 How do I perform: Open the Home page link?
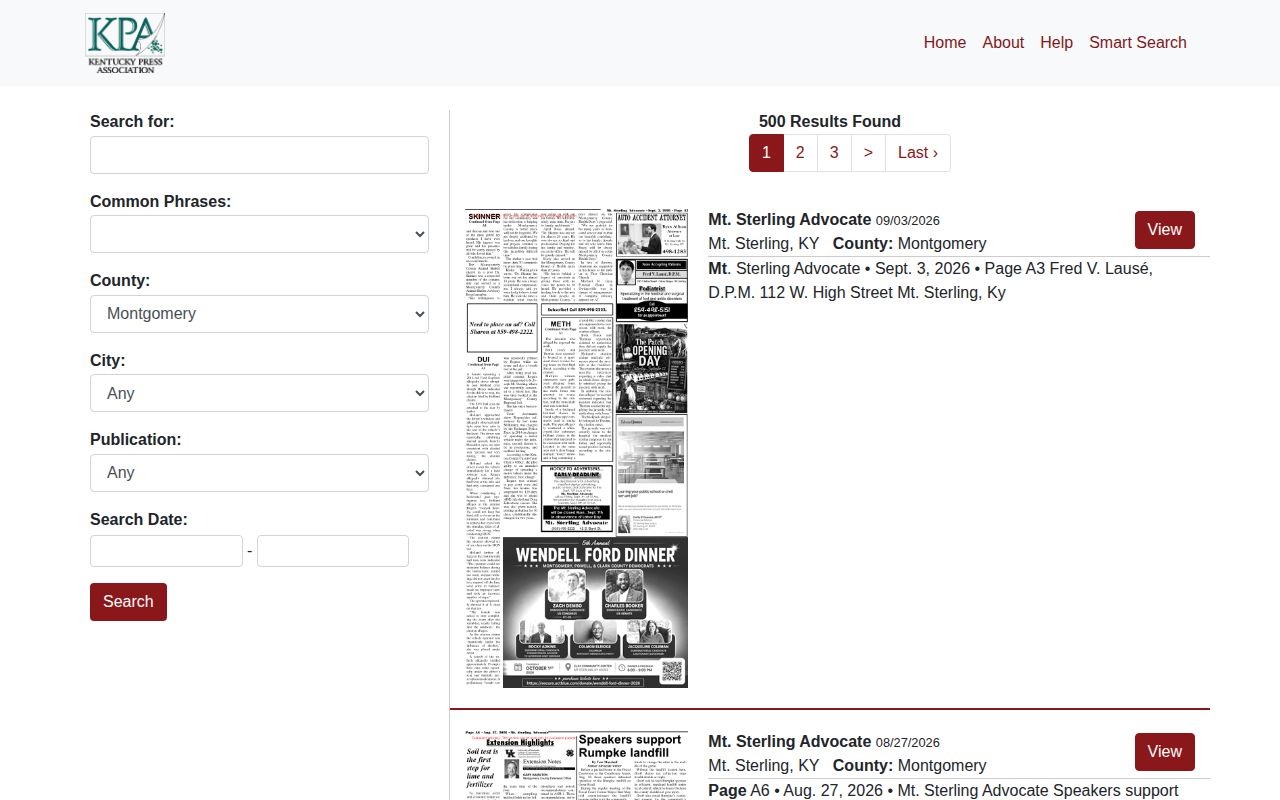(x=945, y=42)
